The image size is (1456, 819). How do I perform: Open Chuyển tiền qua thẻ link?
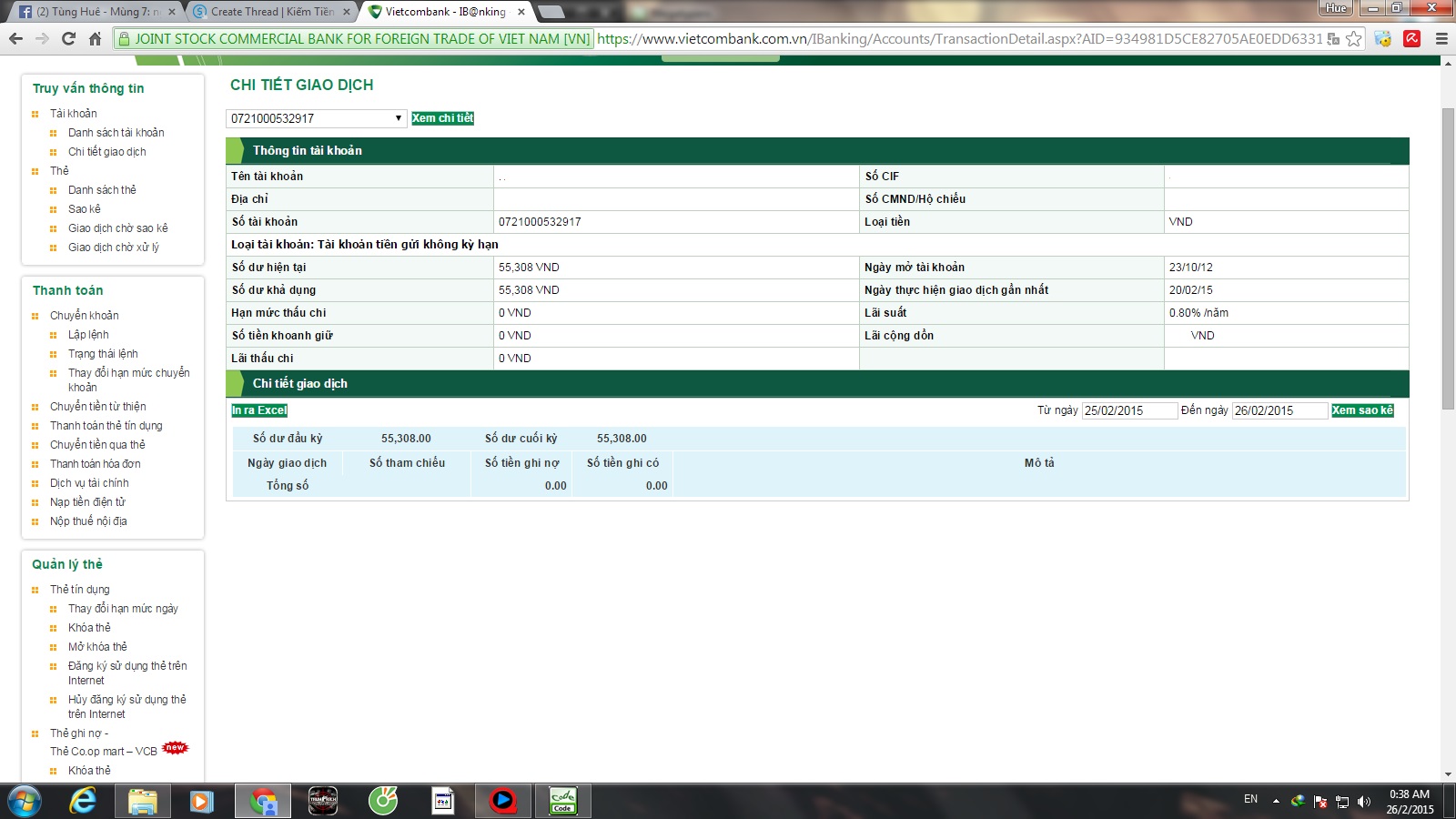pyautogui.click(x=97, y=445)
